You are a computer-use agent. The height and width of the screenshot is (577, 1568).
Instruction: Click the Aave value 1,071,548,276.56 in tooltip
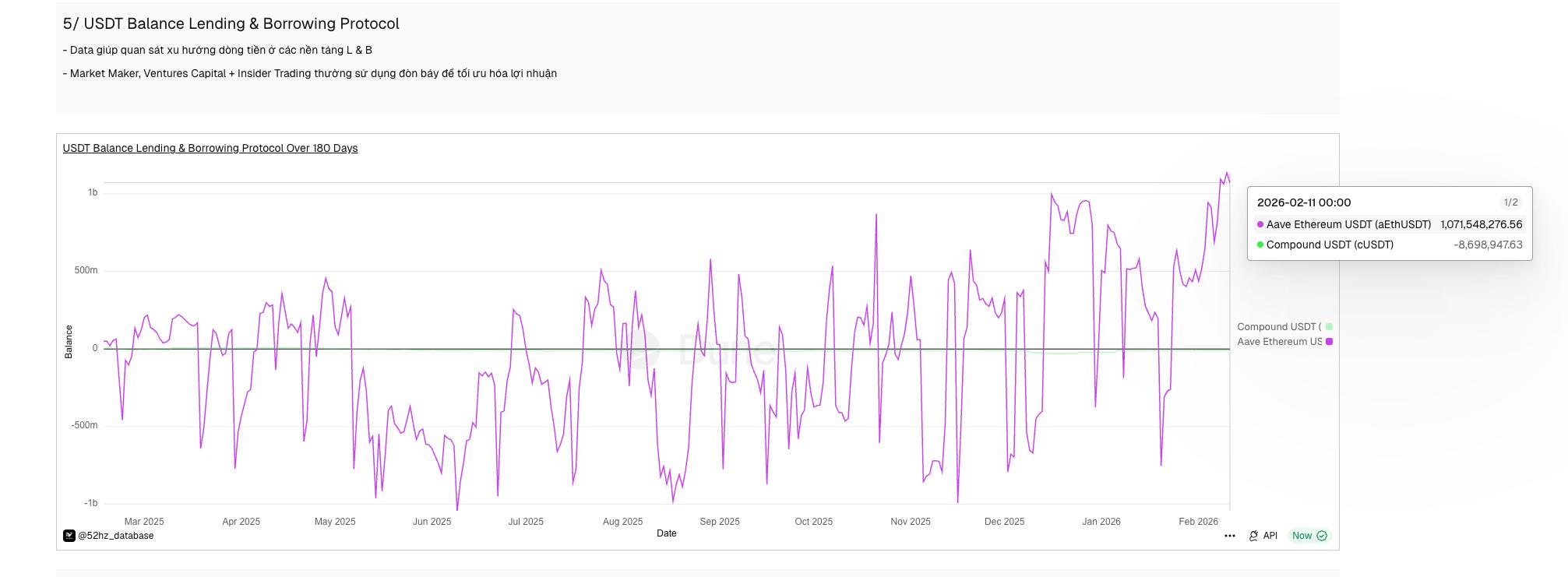click(x=1481, y=224)
